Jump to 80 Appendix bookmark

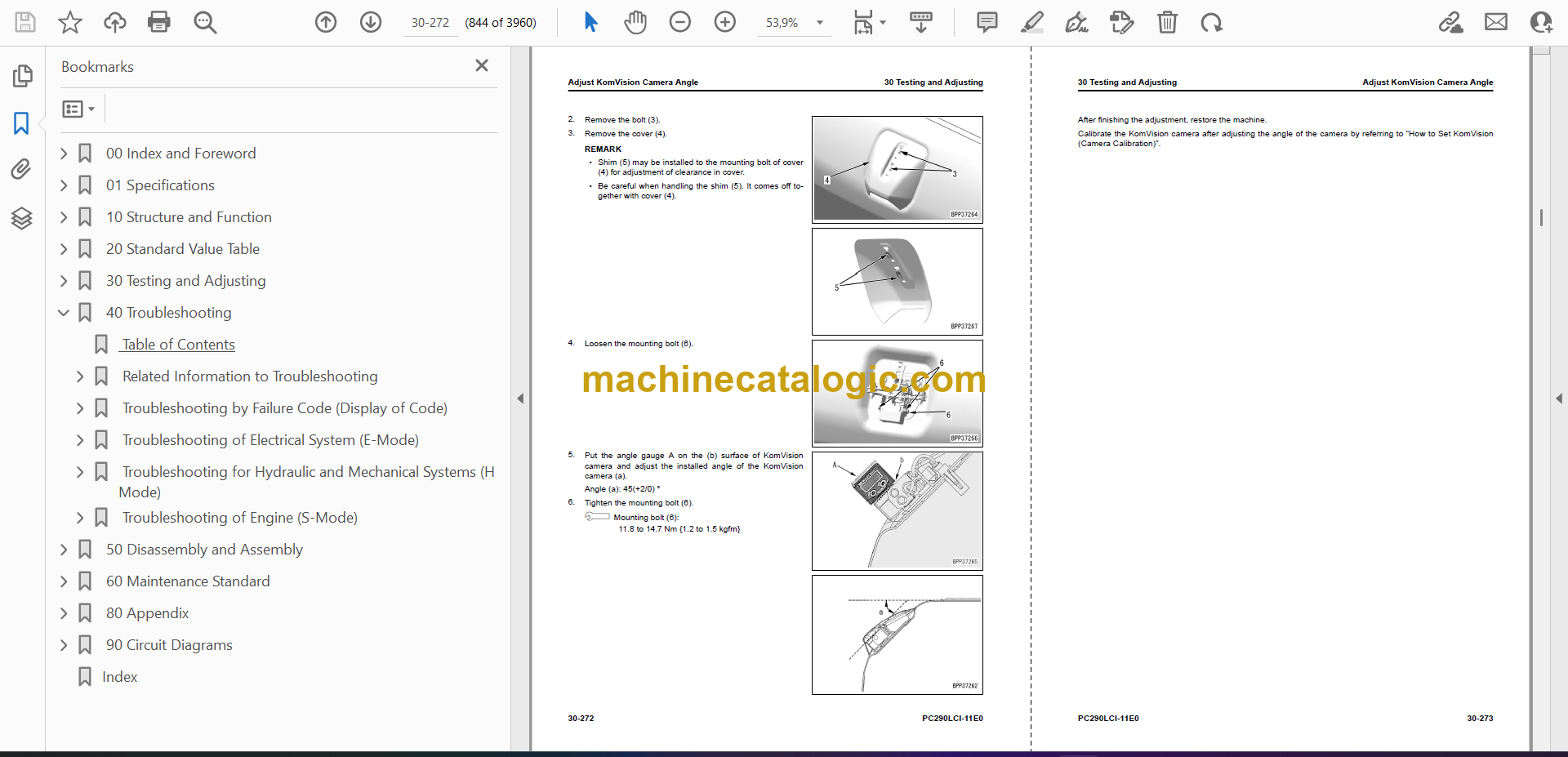[147, 612]
